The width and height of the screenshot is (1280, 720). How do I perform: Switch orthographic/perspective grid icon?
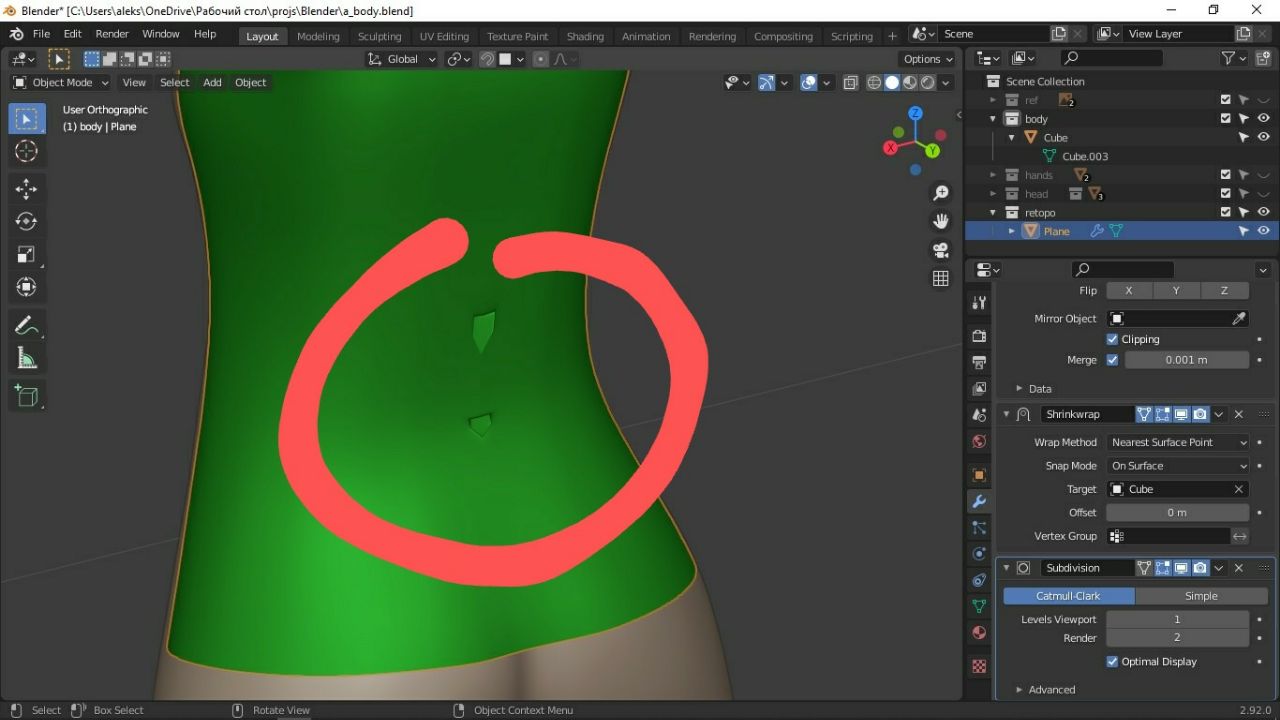pos(940,279)
